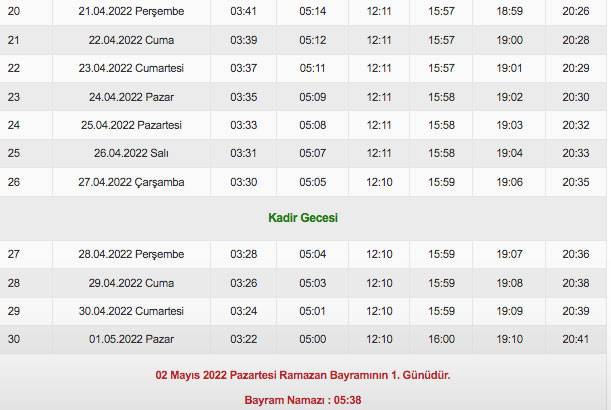Click the 03:41 time cell

(x=243, y=12)
